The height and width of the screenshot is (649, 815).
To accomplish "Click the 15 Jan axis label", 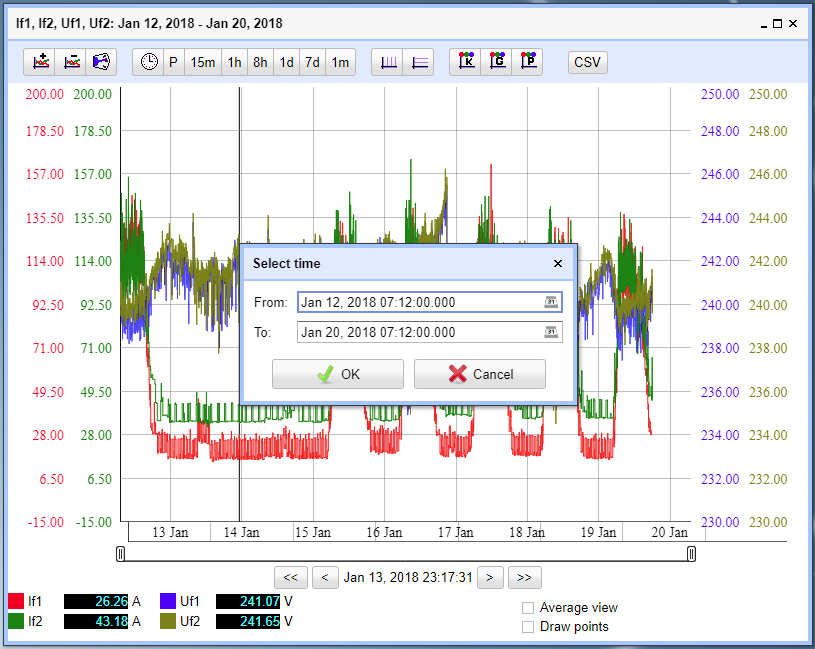I will [x=313, y=533].
